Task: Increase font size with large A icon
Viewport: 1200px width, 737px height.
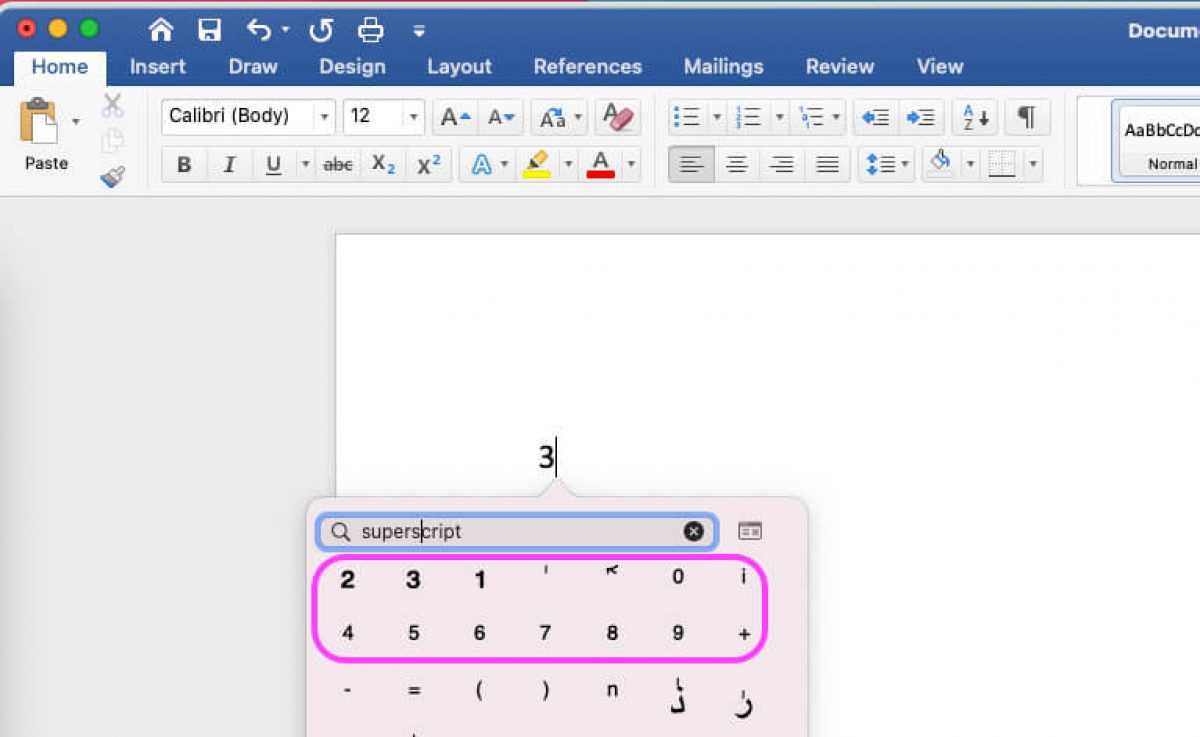Action: (x=455, y=117)
